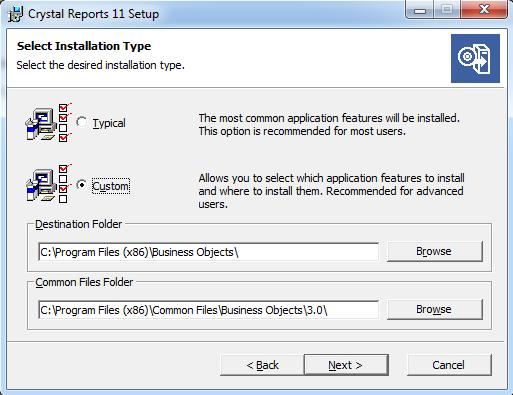Click the Custom installation computer icon

pos(48,184)
